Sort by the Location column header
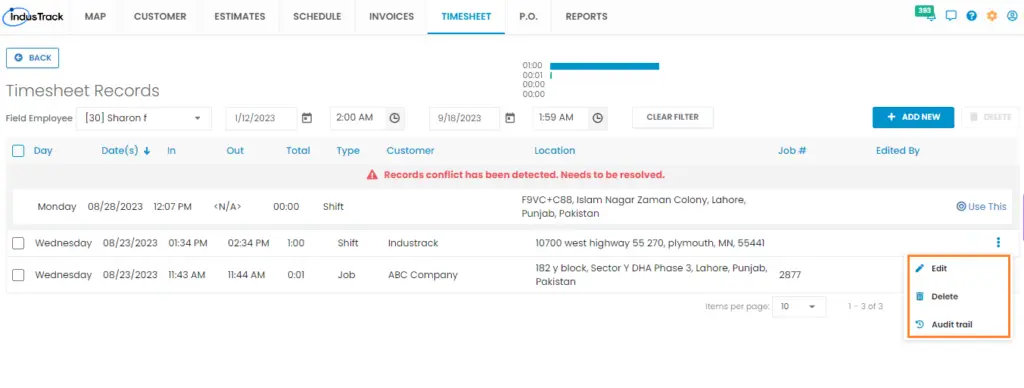The width and height of the screenshot is (1024, 388). [554, 151]
